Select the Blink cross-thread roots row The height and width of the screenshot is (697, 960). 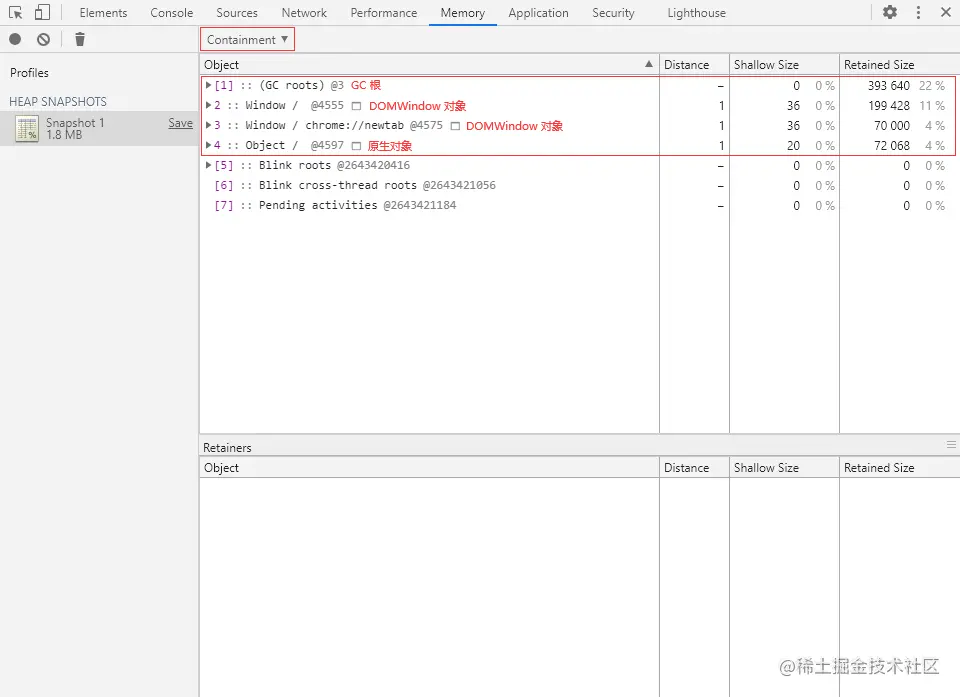pyautogui.click(x=580, y=185)
